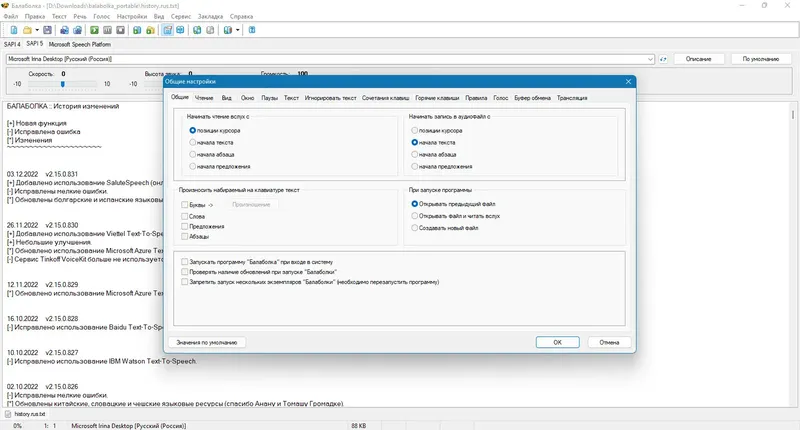
Task: Click the Help icon at the toolbar end
Action: click(x=252, y=30)
